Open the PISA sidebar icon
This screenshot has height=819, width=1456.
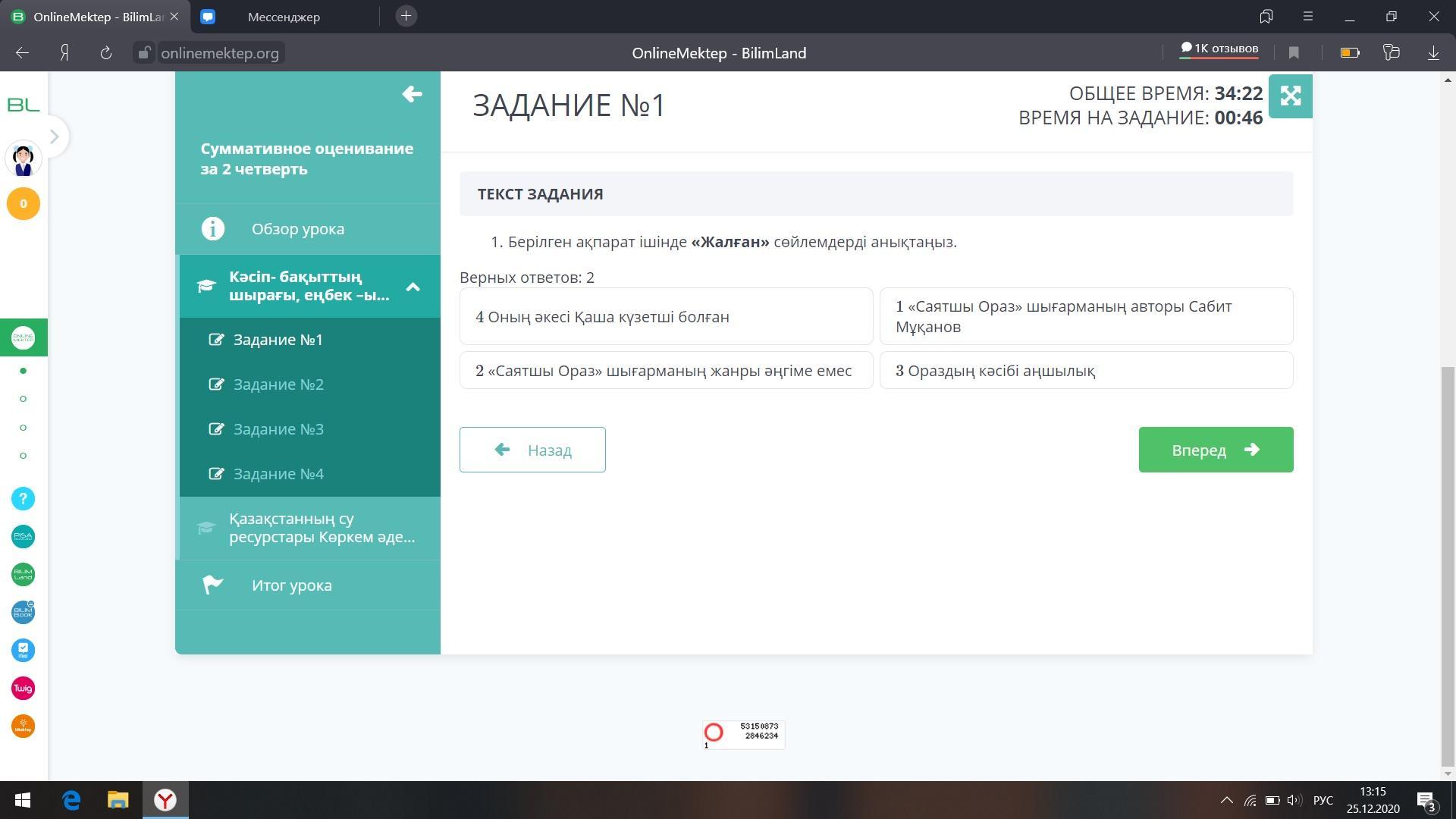coord(23,537)
